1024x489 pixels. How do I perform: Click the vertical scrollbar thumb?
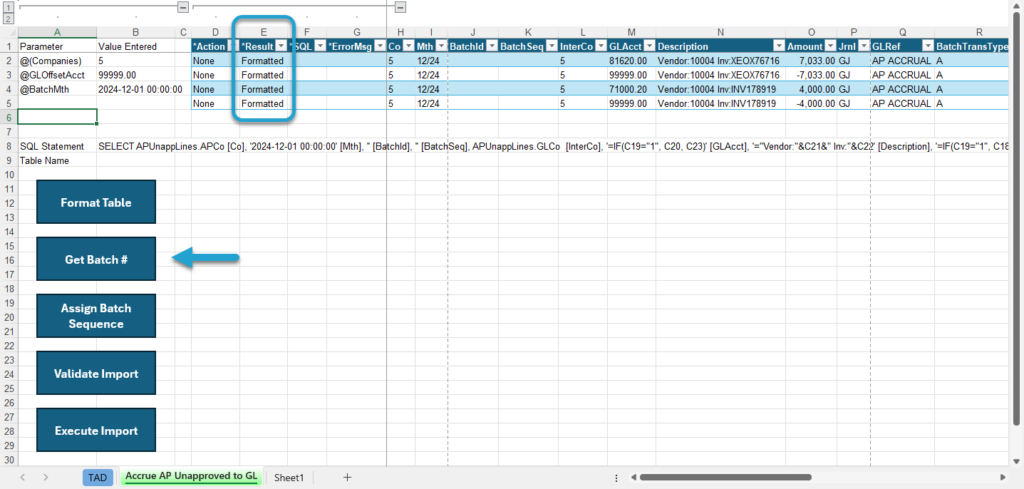[x=1016, y=219]
